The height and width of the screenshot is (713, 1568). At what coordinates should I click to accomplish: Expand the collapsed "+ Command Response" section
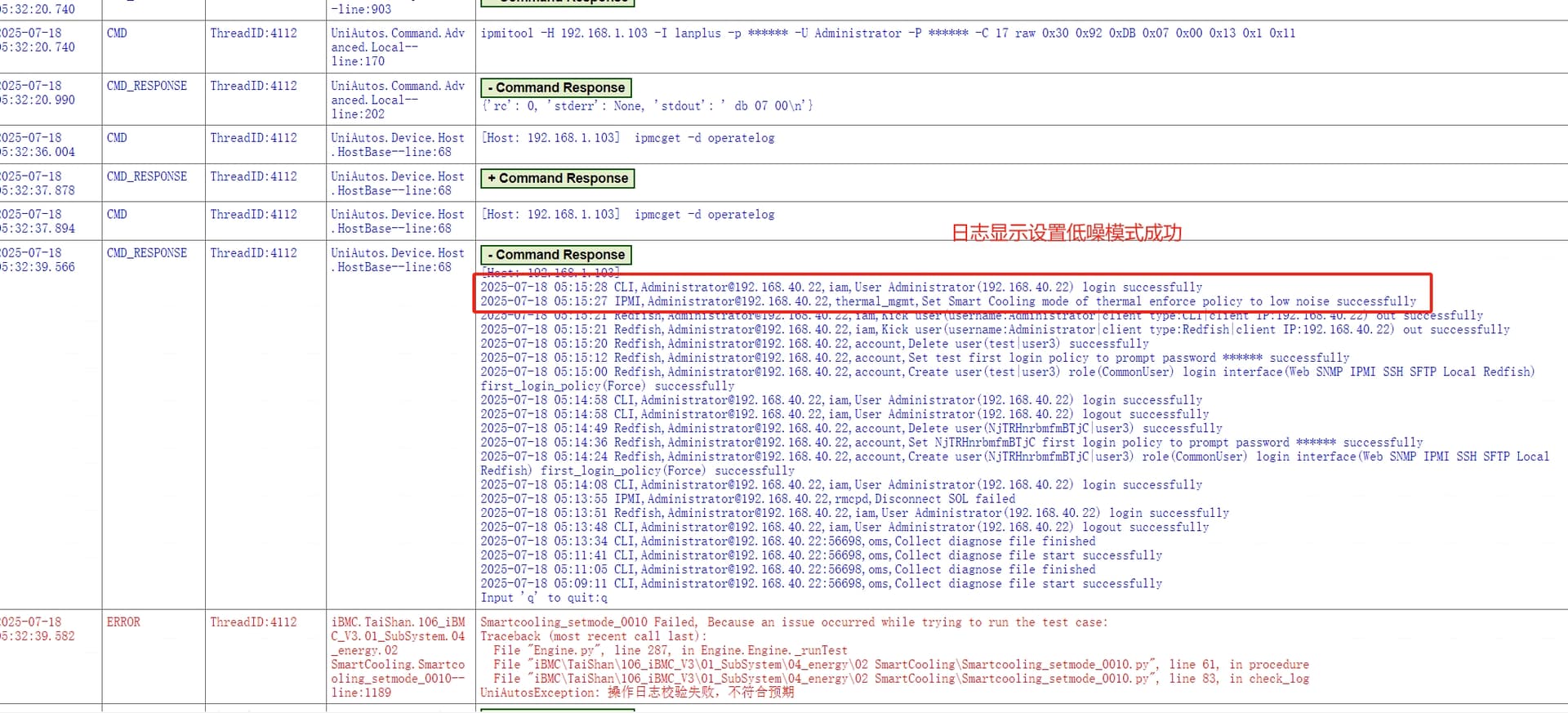[x=558, y=178]
